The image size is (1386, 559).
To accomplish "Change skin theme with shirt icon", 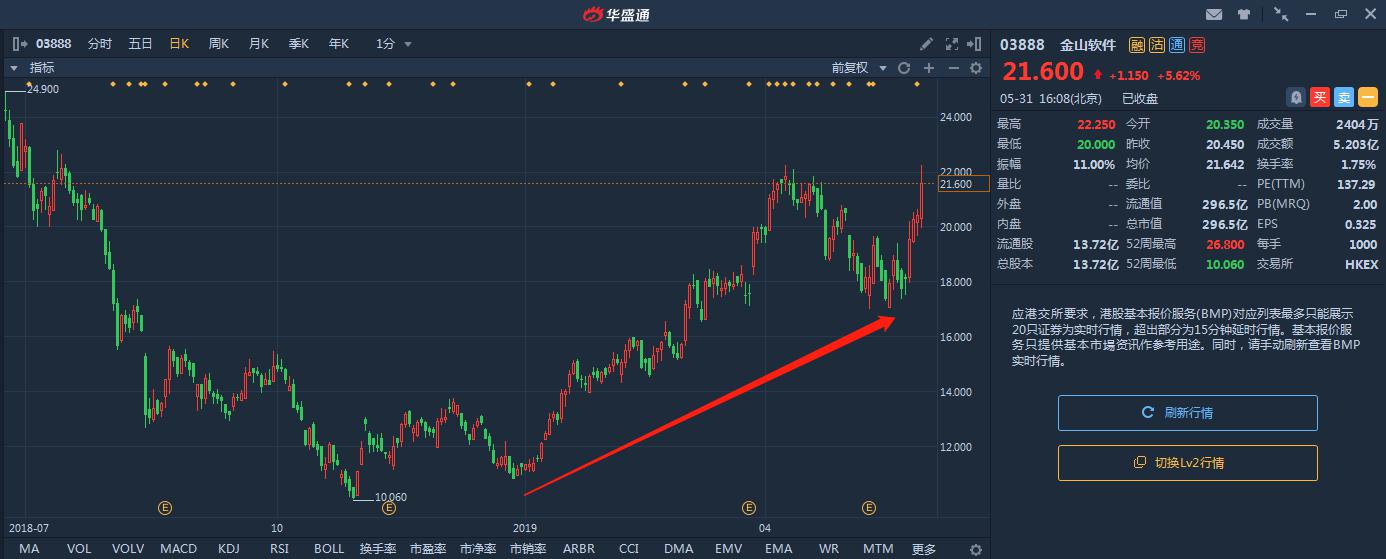I will click(1244, 14).
